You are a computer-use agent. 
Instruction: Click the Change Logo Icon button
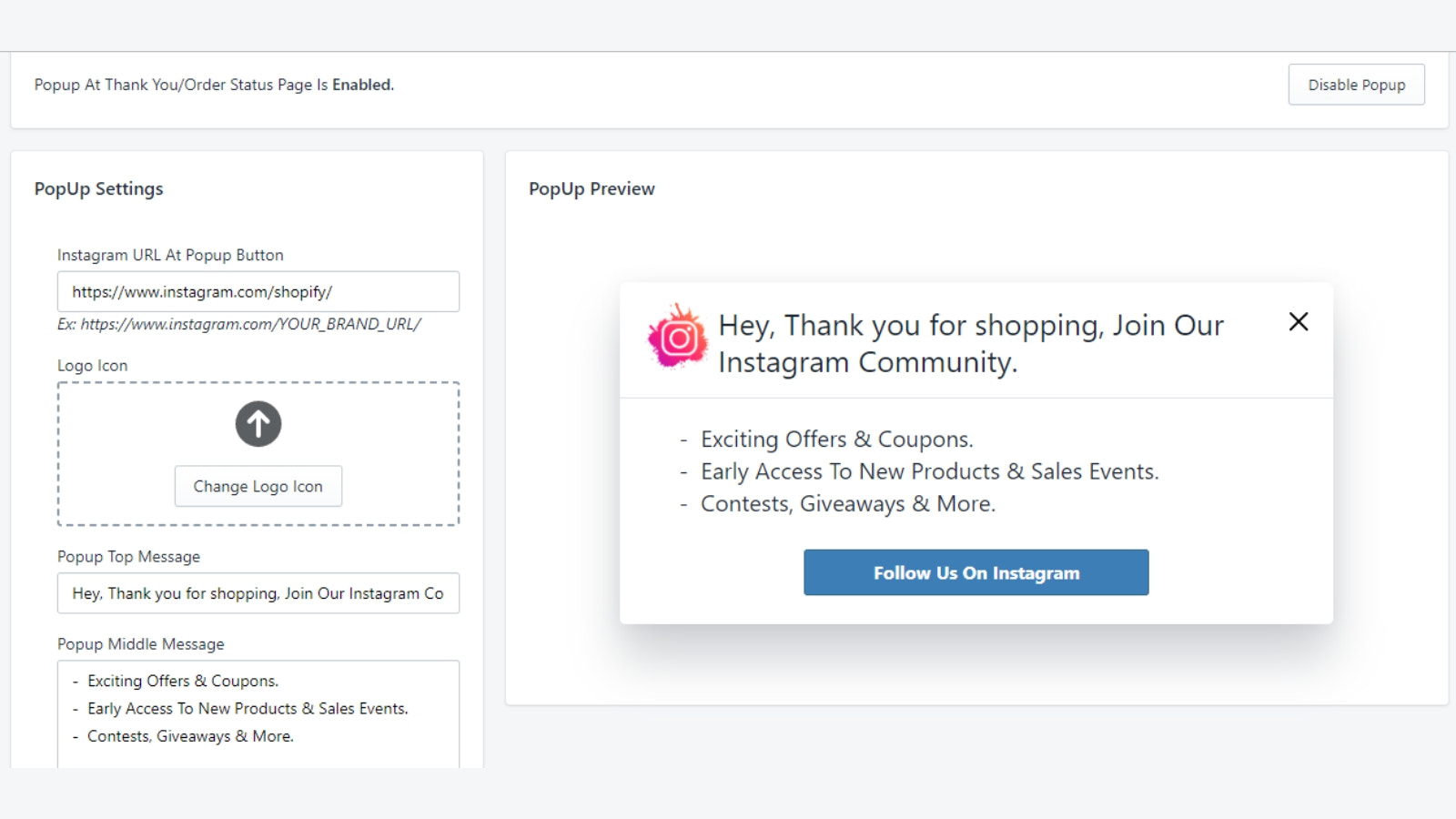coord(258,486)
